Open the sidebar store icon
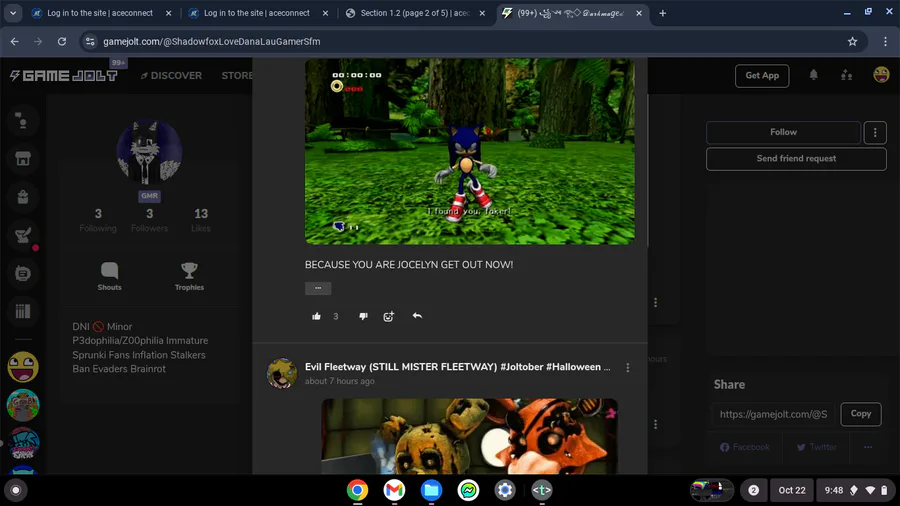The image size is (900, 506). [23, 159]
